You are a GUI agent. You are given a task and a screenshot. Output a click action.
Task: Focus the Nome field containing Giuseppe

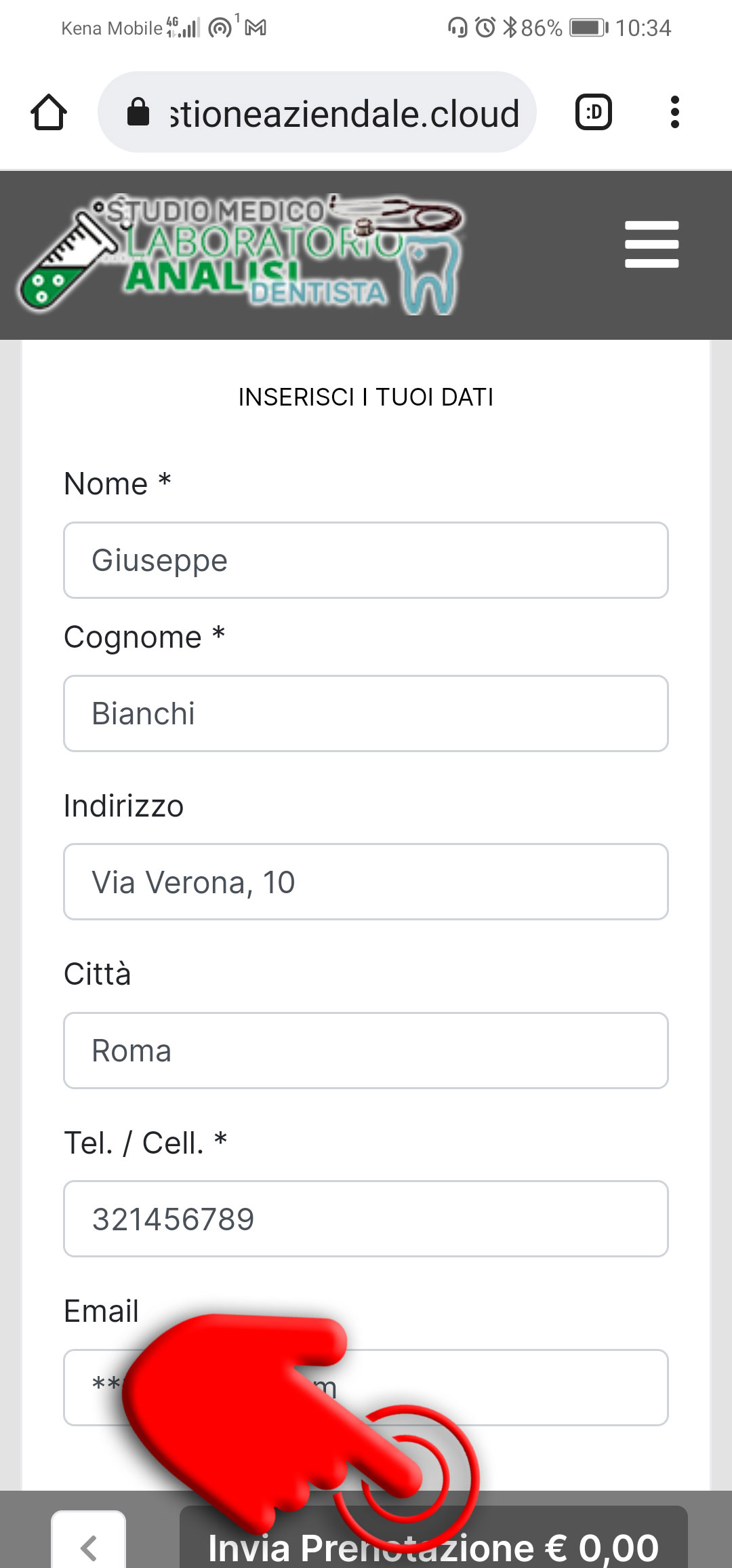pos(366,560)
